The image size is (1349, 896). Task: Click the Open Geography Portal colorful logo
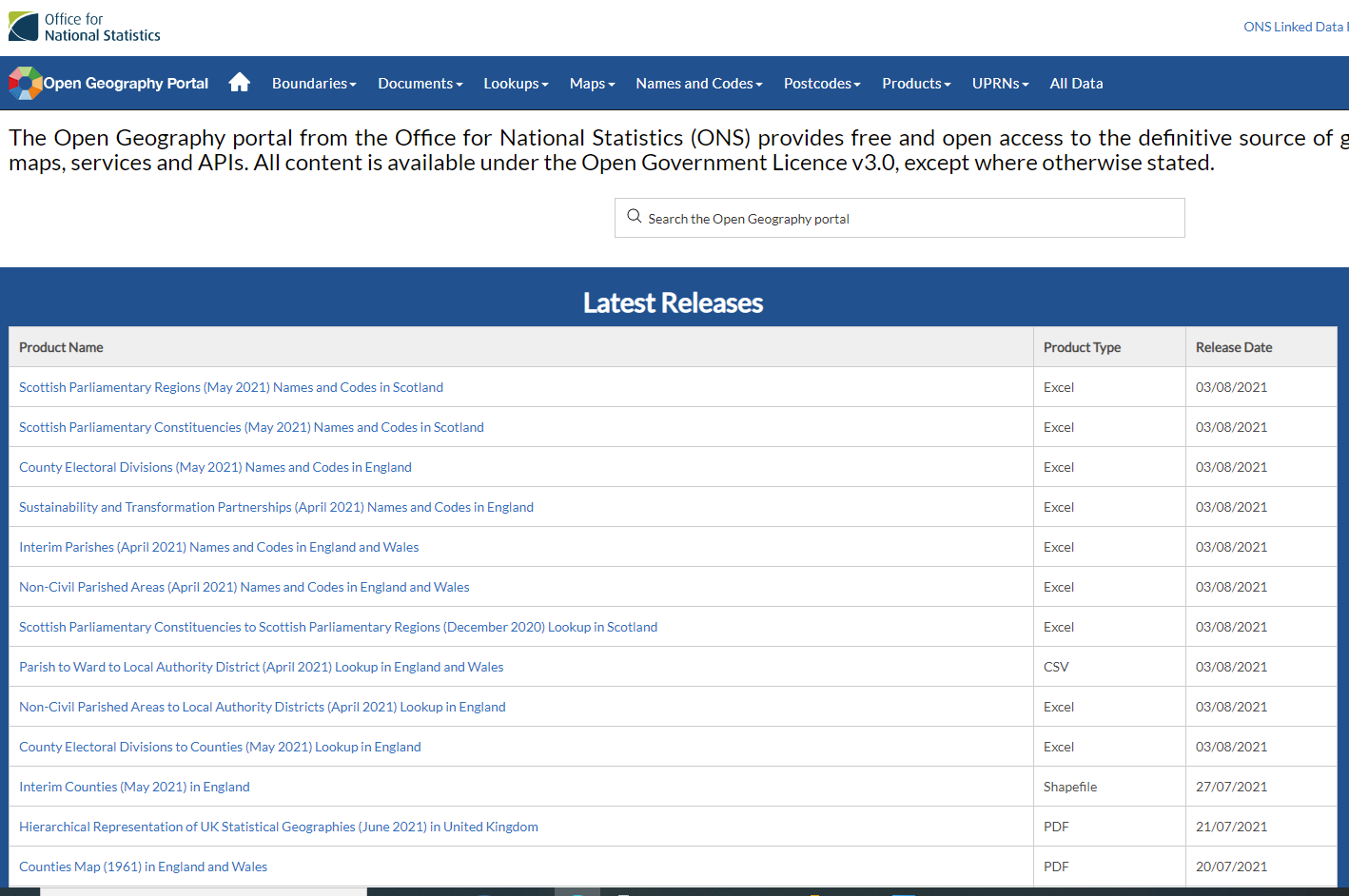(x=25, y=84)
